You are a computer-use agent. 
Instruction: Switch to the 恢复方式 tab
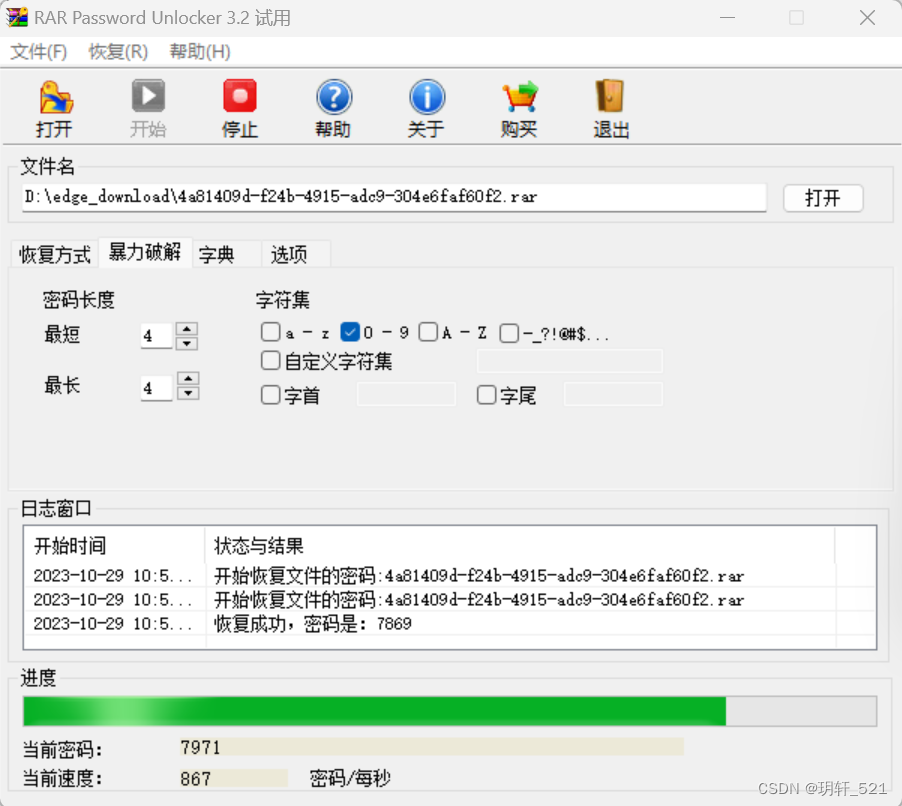[x=55, y=254]
